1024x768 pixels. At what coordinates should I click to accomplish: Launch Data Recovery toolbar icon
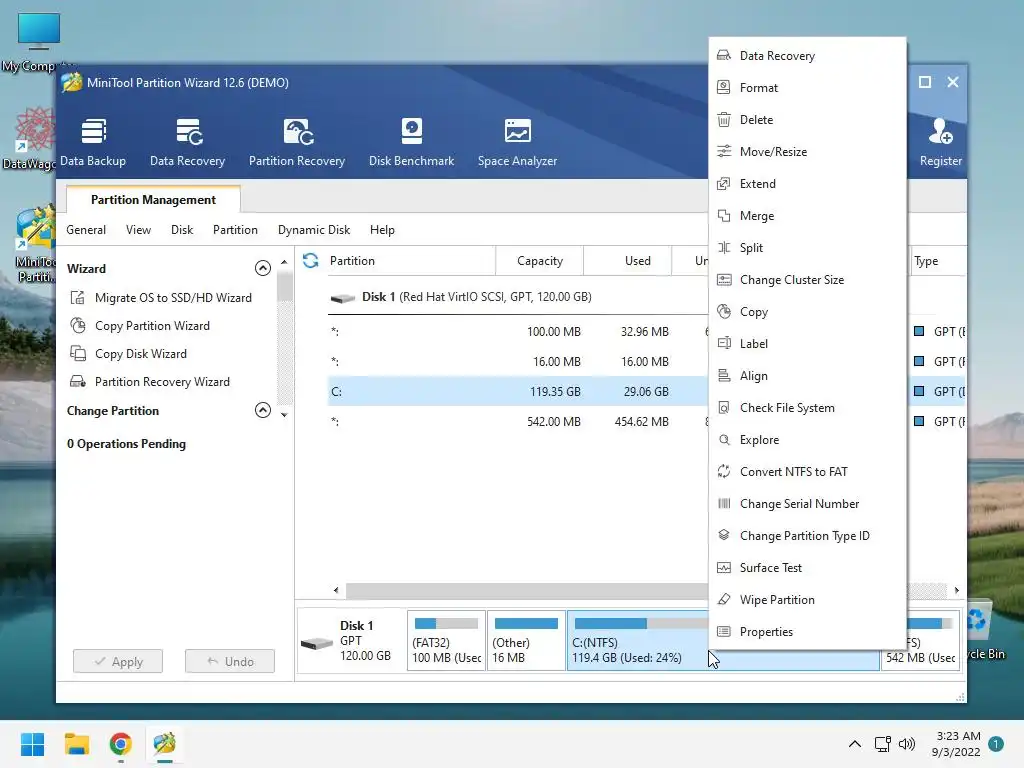click(187, 142)
